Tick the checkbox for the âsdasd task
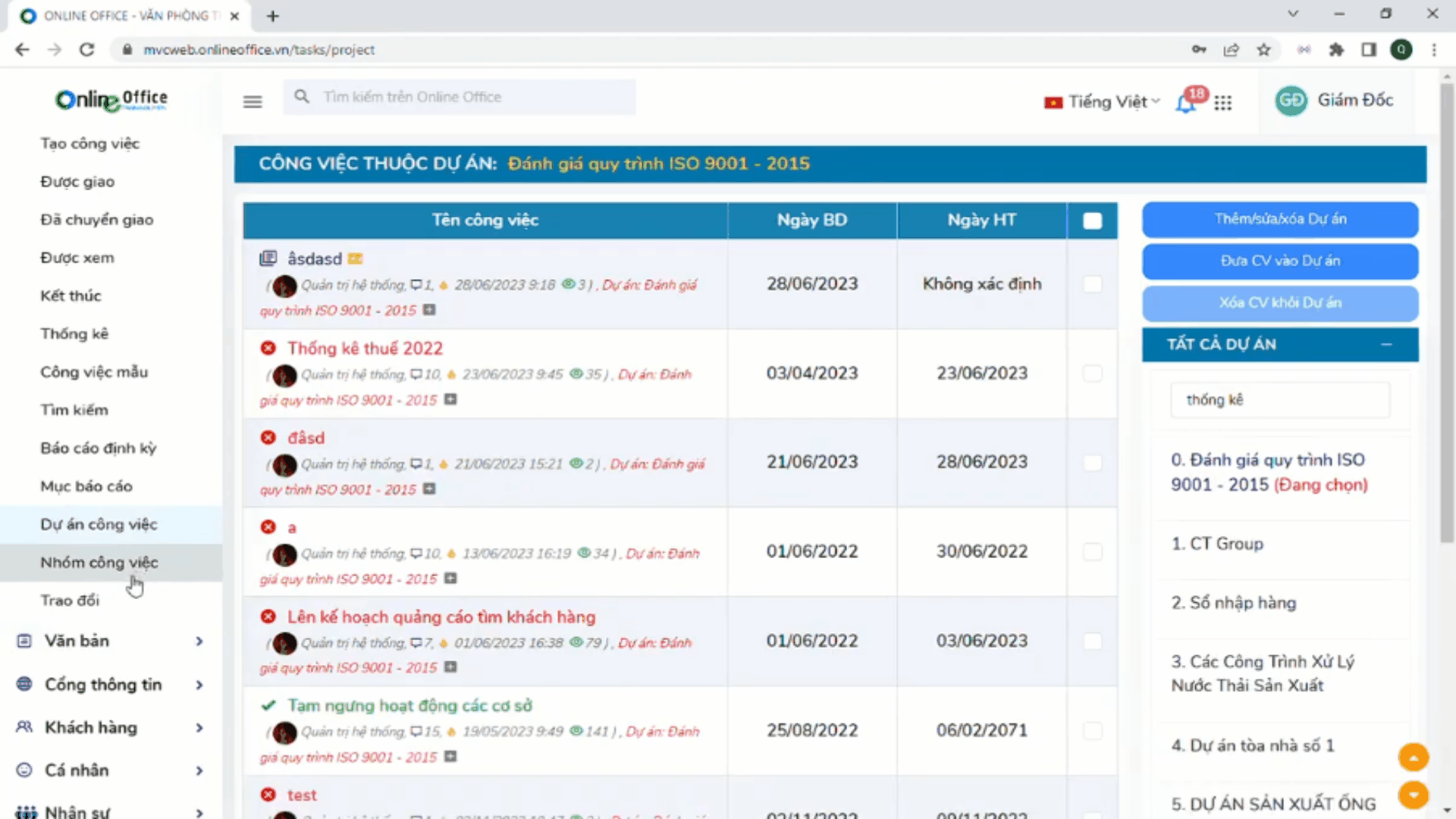 click(1092, 284)
